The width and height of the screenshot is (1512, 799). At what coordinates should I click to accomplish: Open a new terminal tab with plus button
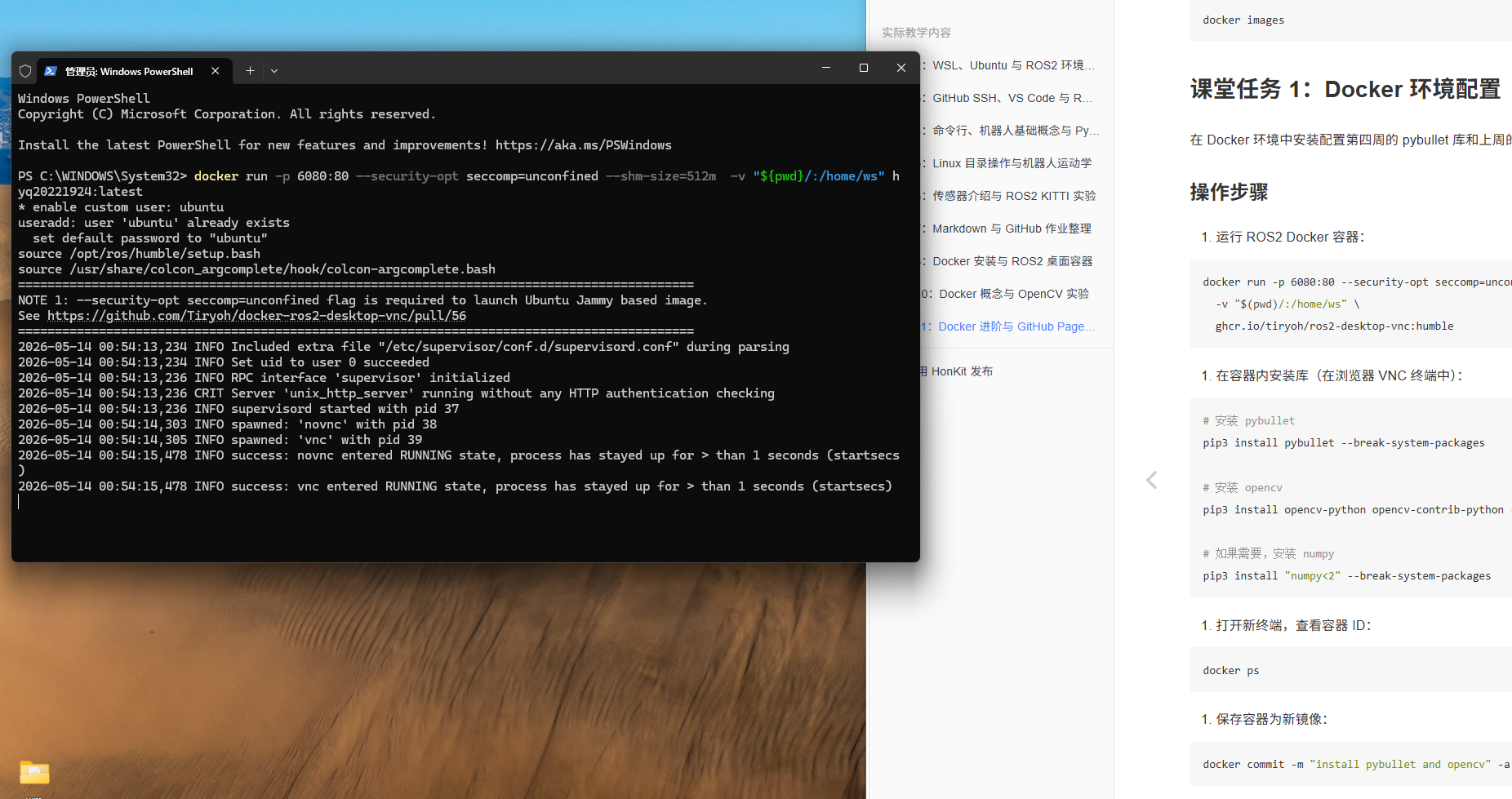point(250,71)
